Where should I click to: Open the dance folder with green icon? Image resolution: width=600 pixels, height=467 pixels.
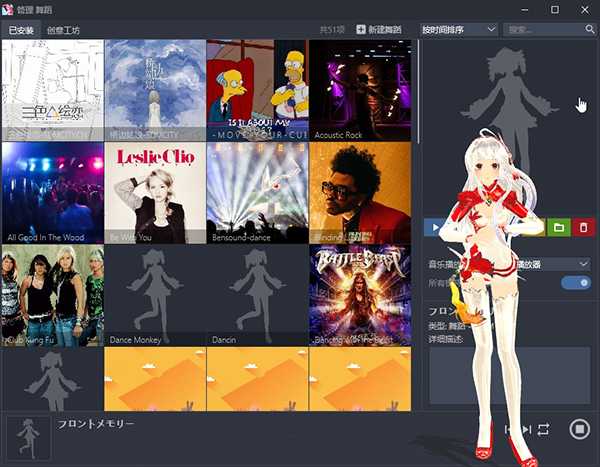click(x=559, y=228)
